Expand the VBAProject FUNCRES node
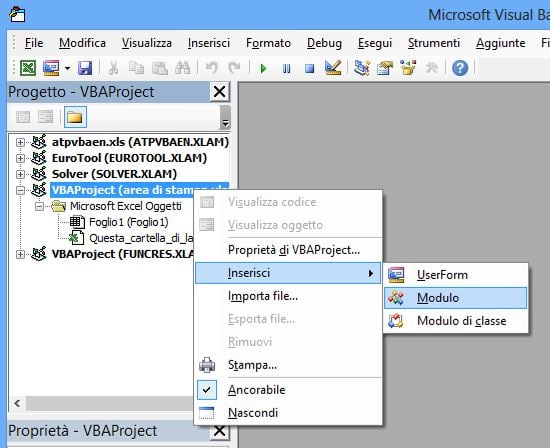This screenshot has height=448, width=550. (x=20, y=254)
